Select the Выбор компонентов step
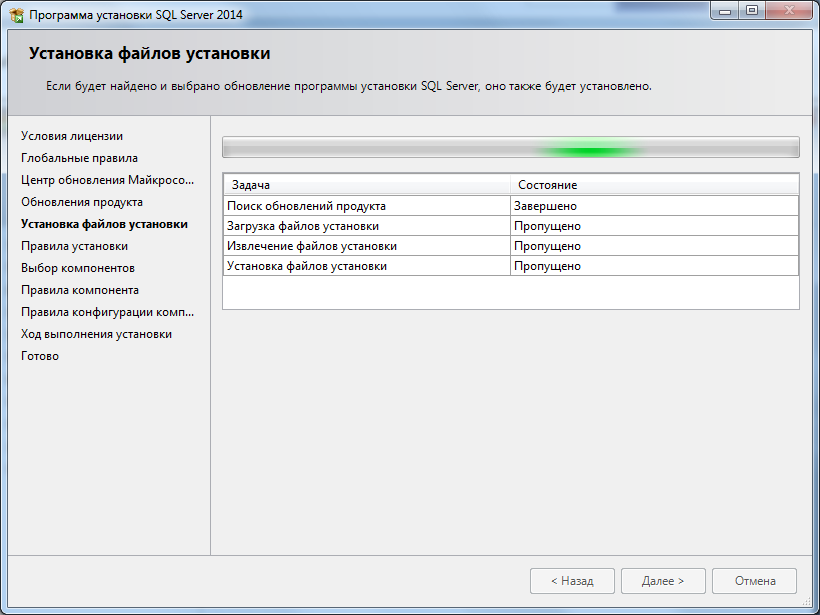The height and width of the screenshot is (615, 820). tap(78, 268)
